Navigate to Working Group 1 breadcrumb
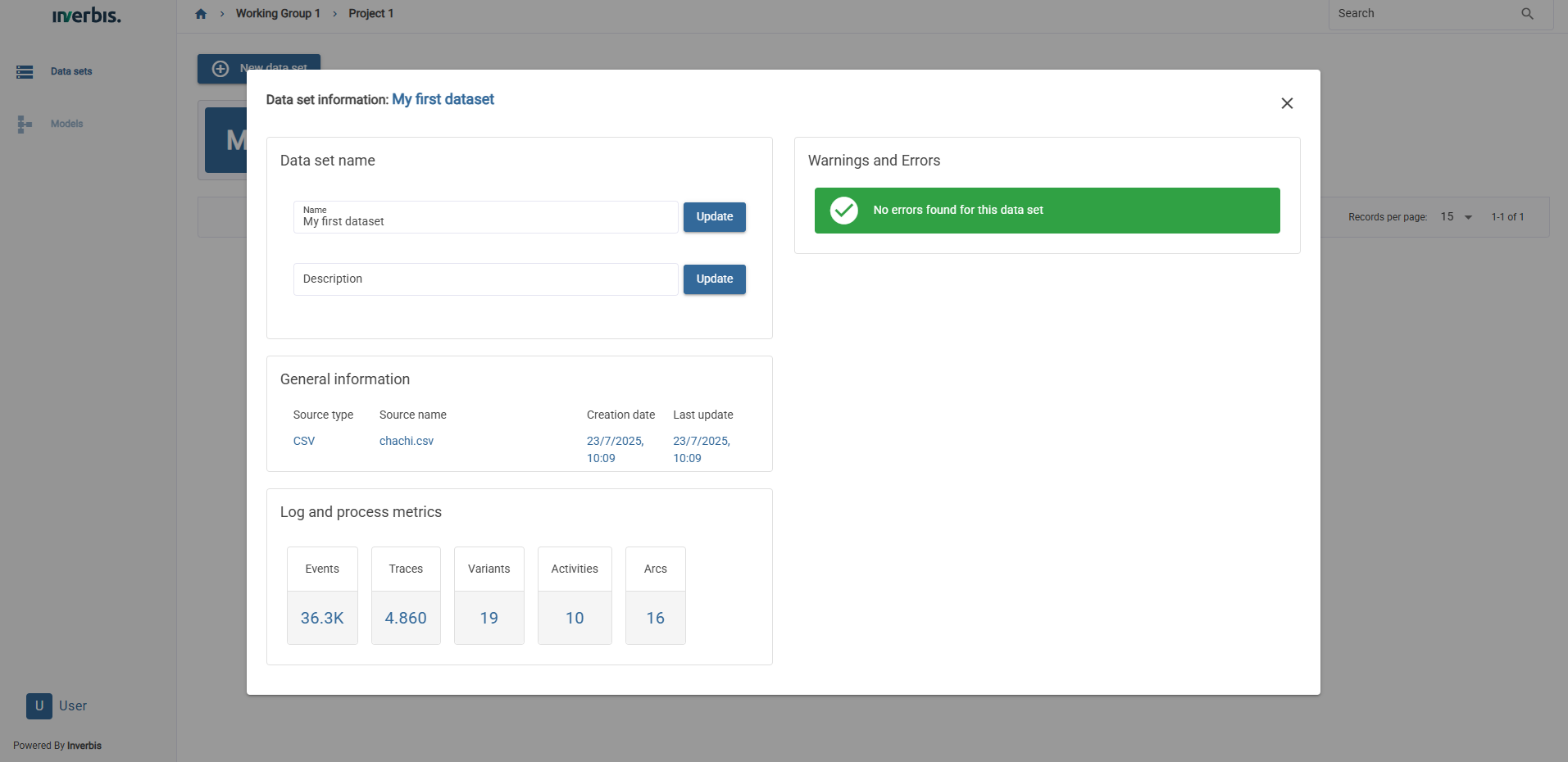 pos(278,13)
